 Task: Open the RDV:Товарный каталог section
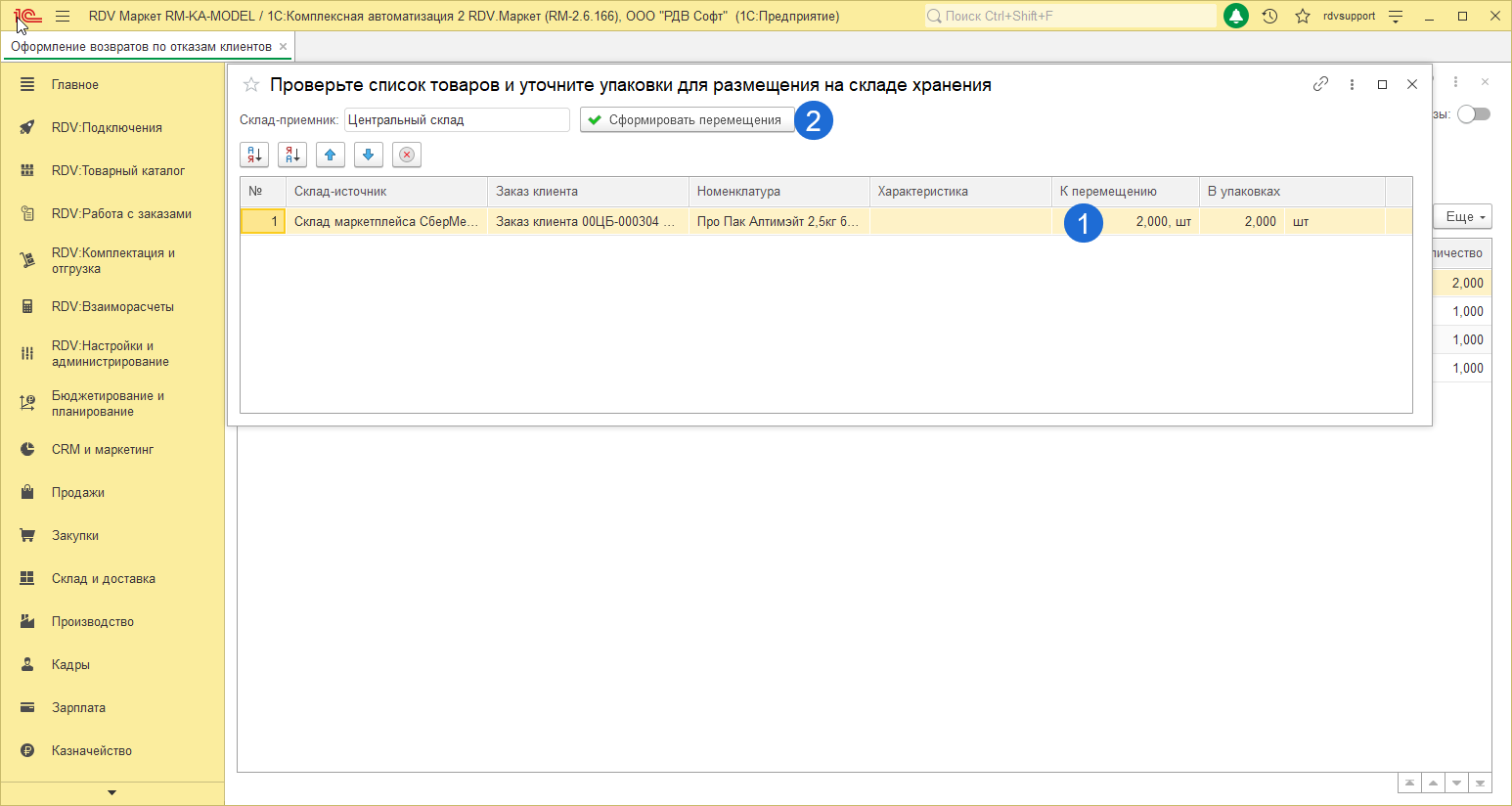[112, 171]
